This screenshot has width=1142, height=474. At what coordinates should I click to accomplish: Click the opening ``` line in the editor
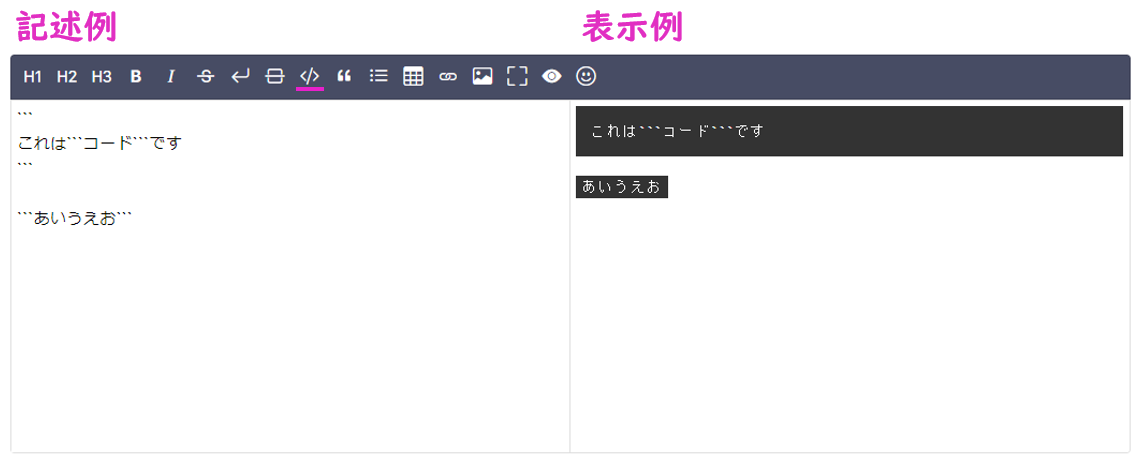(x=25, y=116)
